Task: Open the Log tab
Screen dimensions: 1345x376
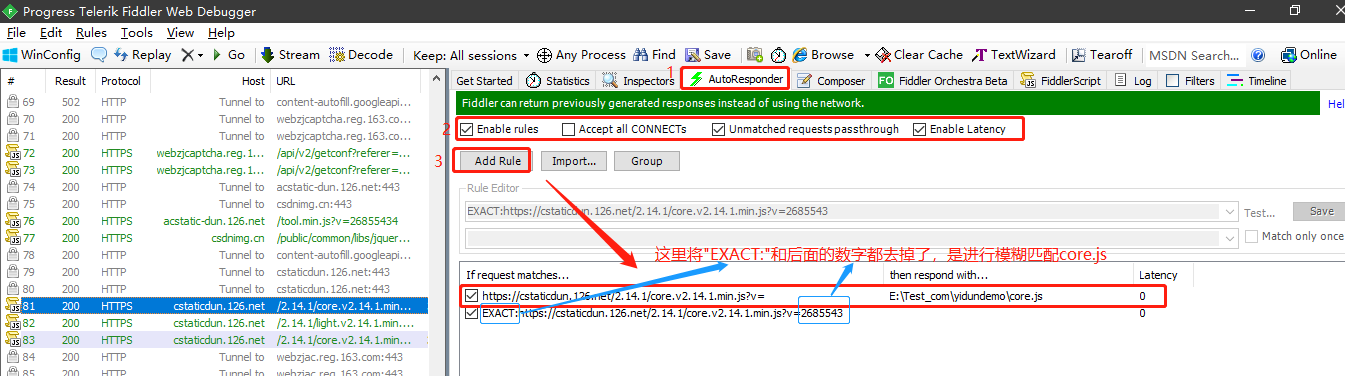Action: 1133,80
